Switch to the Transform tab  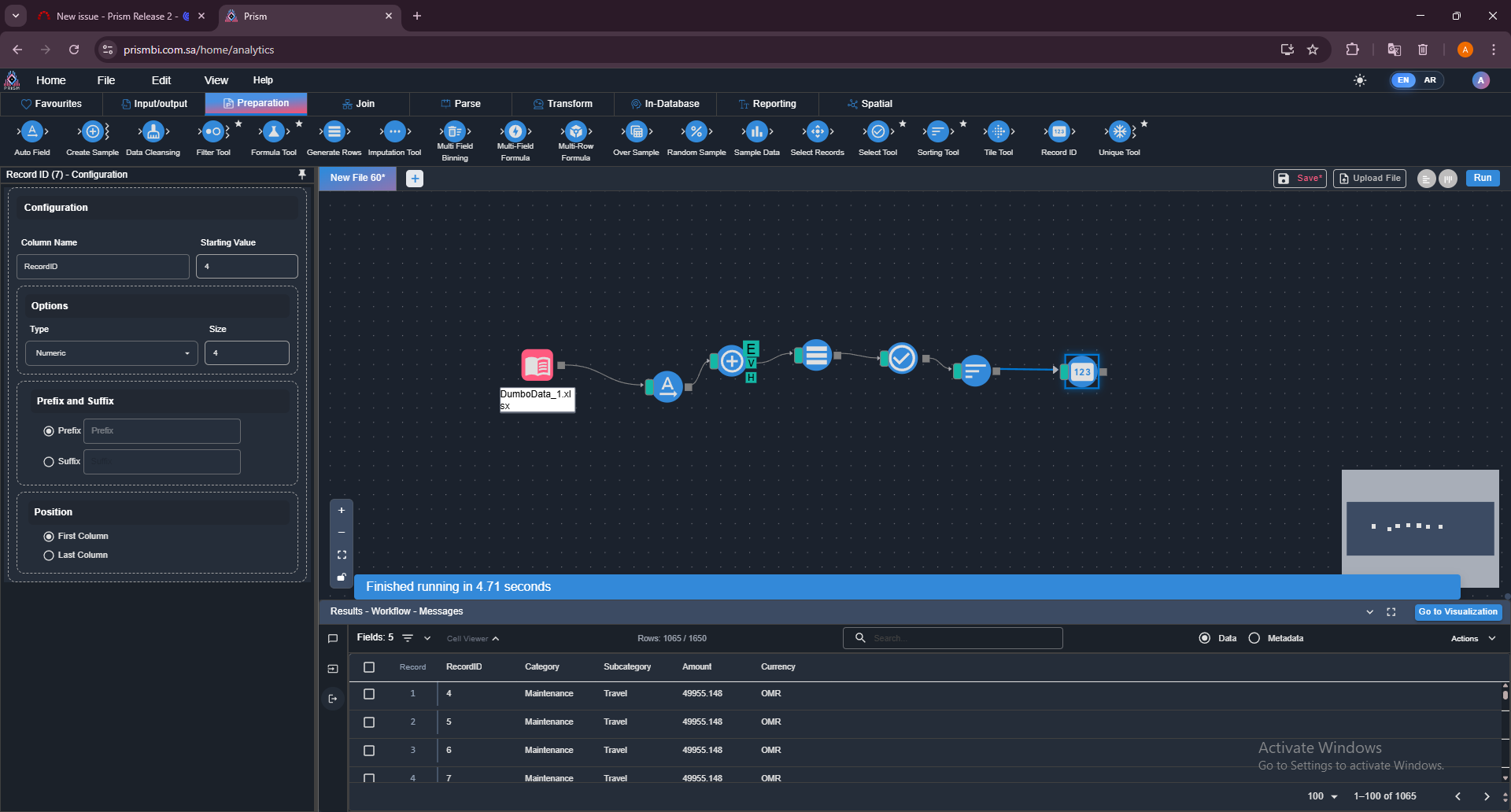pyautogui.click(x=563, y=104)
